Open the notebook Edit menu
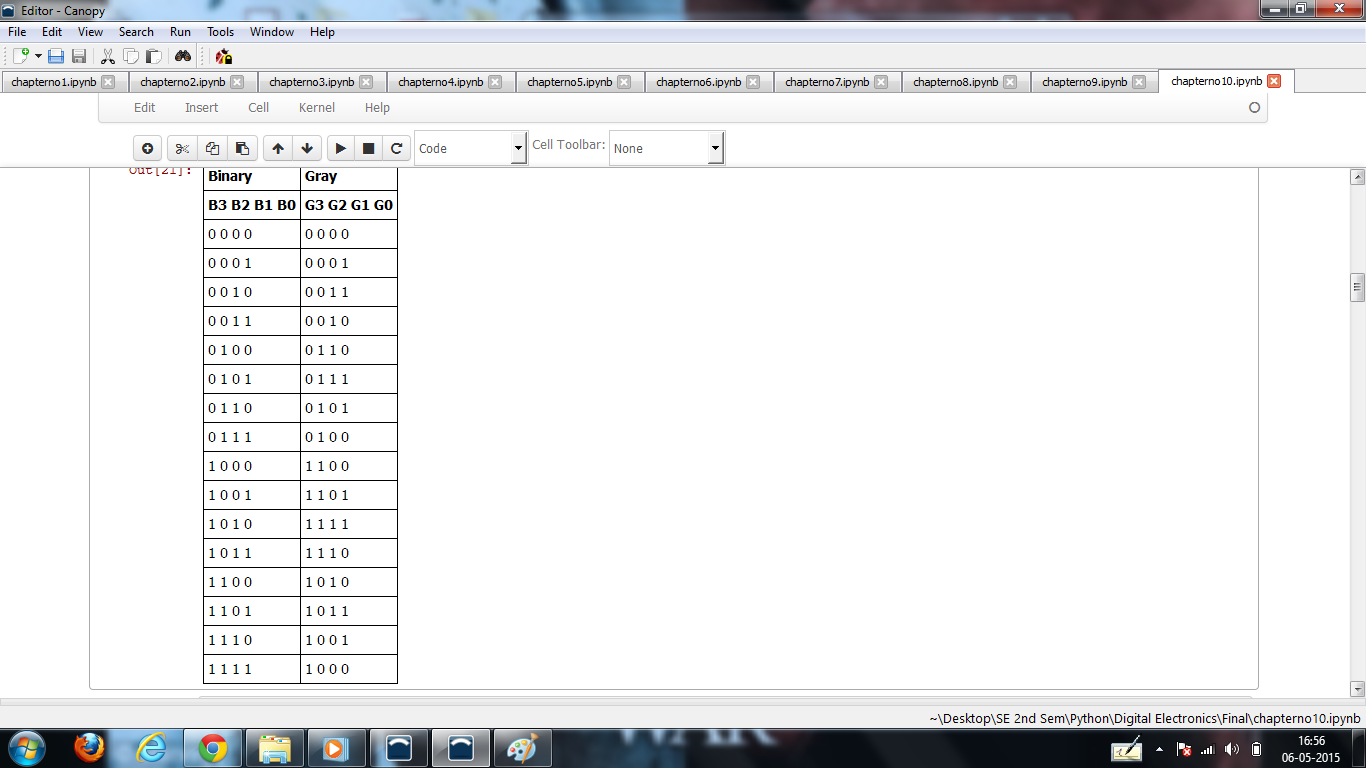Viewport: 1366px width, 768px height. pyautogui.click(x=145, y=108)
